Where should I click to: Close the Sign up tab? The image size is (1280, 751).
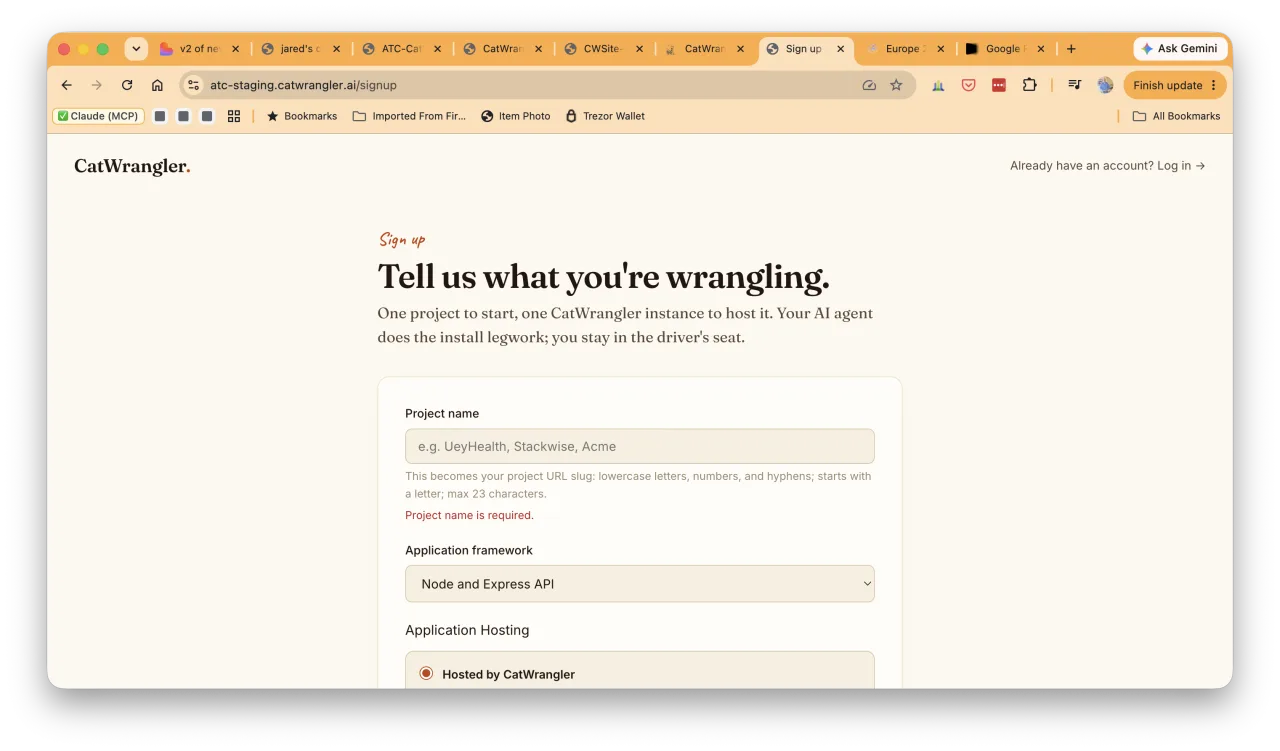point(840,48)
